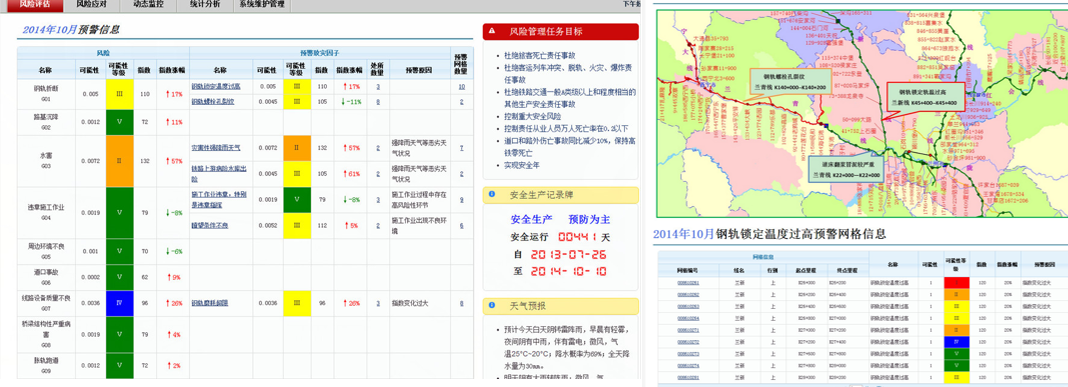1068x387 pixels.
Task: Click the 桥梁结构性严重病害 G08 risk name
Action: click(45, 334)
